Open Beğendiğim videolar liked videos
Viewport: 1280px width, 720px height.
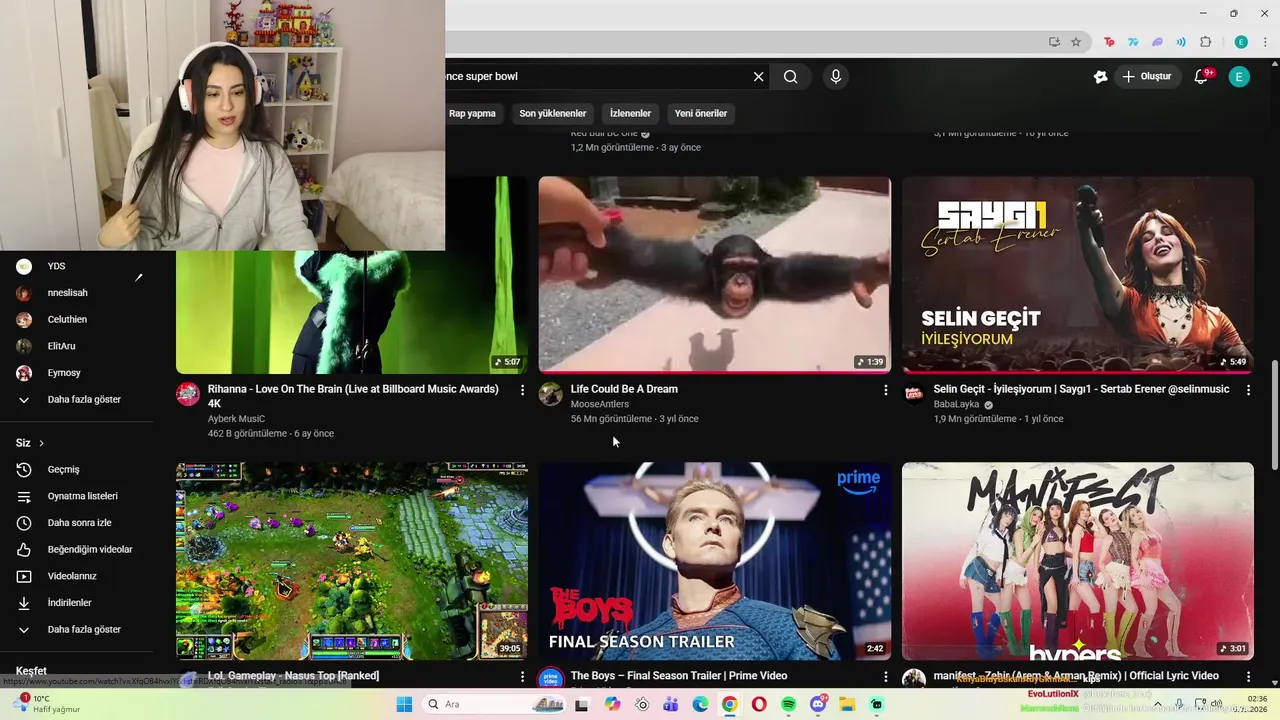[76, 549]
